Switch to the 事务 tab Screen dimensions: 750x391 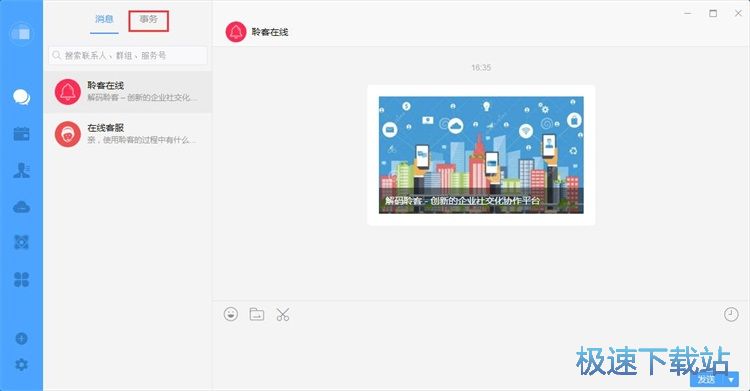tap(149, 20)
